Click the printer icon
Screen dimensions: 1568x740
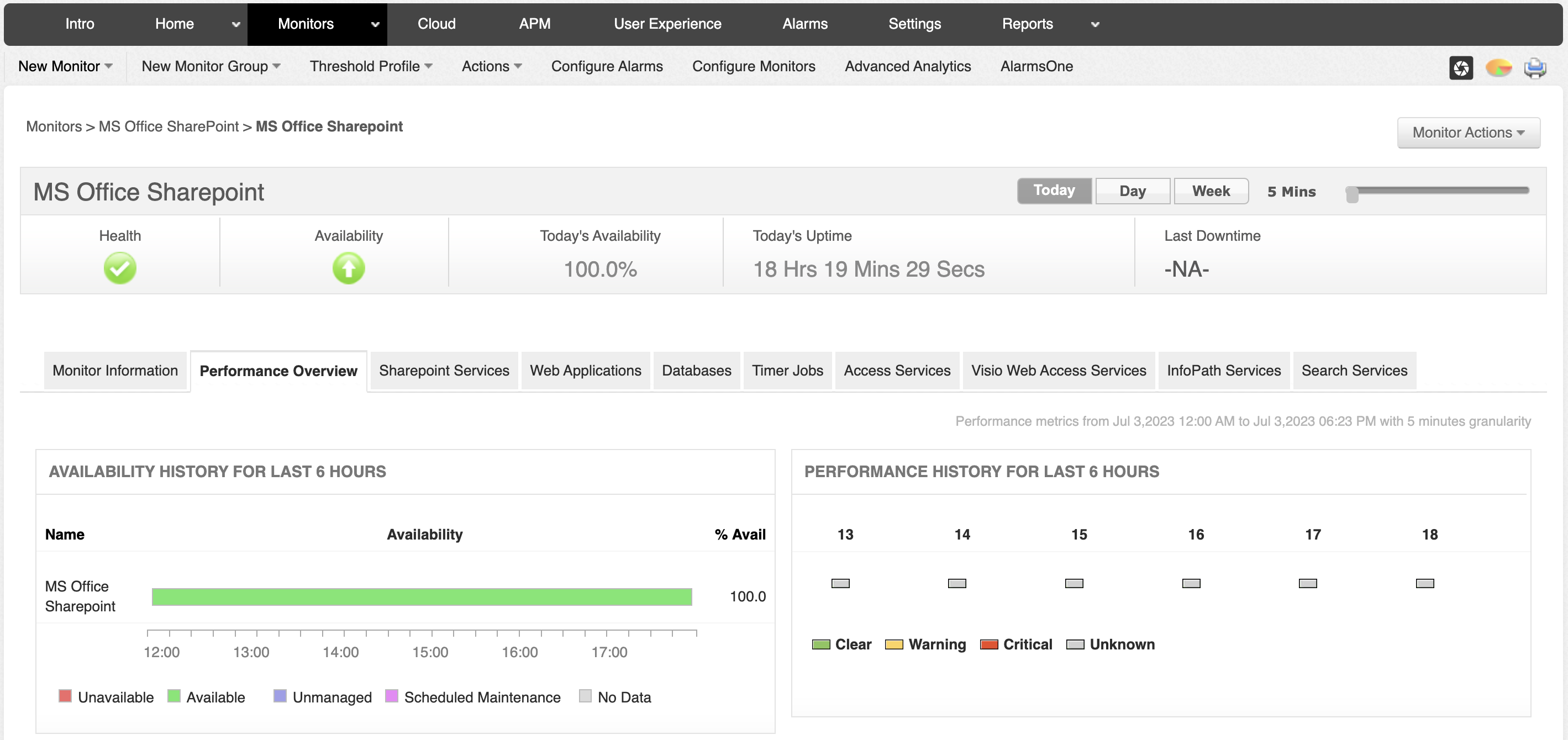(x=1534, y=67)
